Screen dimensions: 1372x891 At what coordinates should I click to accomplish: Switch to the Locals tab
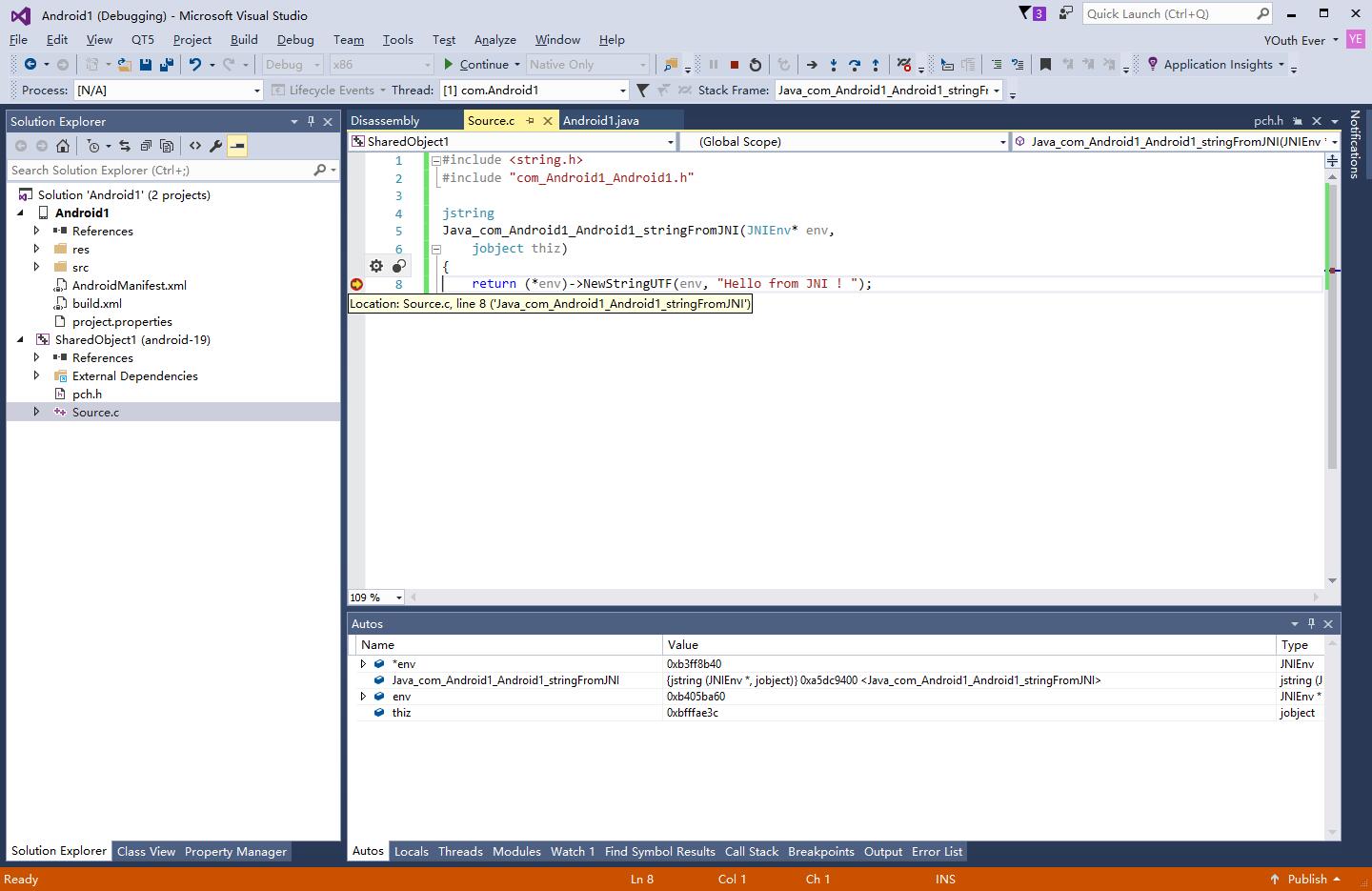[x=412, y=851]
